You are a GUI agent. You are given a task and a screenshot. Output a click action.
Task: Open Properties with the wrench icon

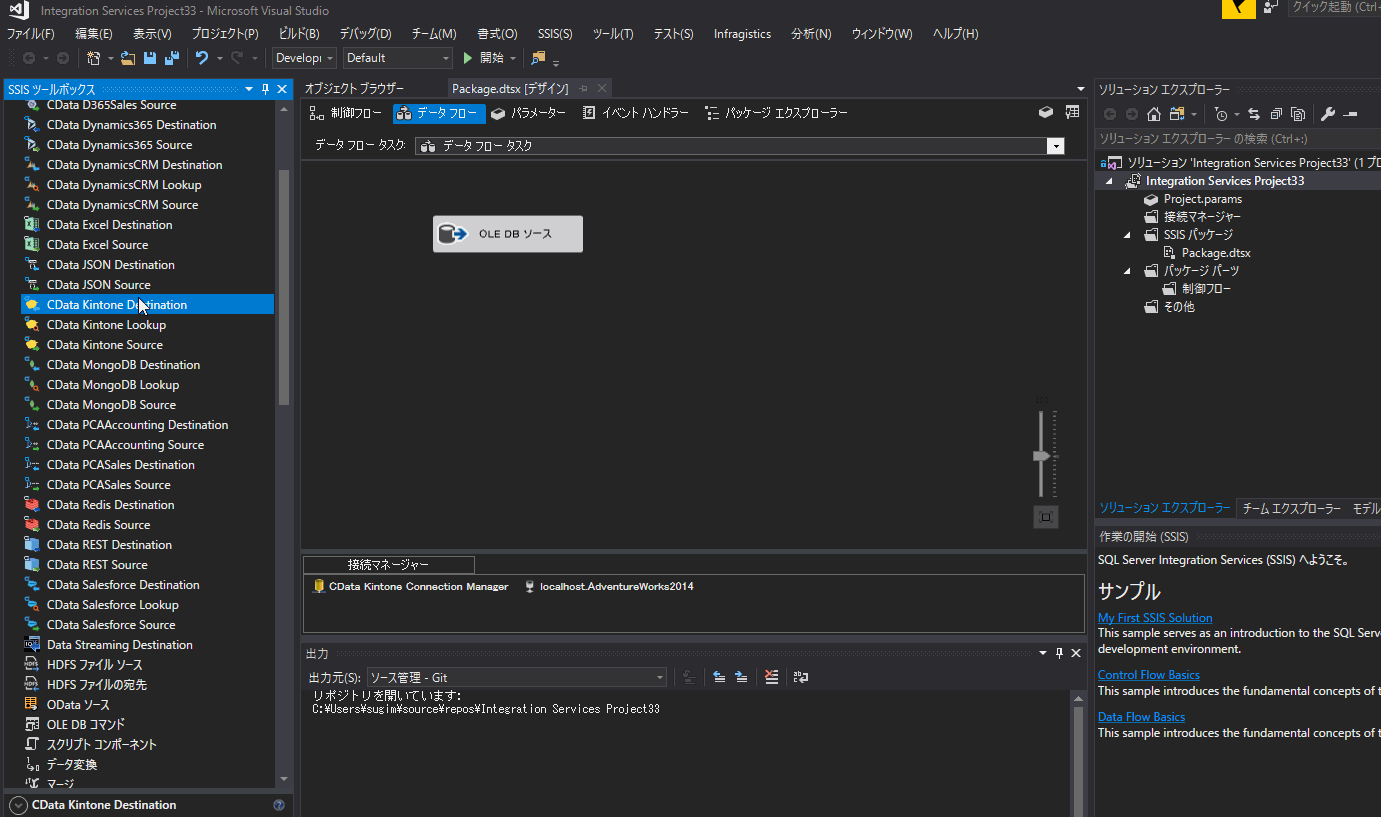click(1328, 114)
